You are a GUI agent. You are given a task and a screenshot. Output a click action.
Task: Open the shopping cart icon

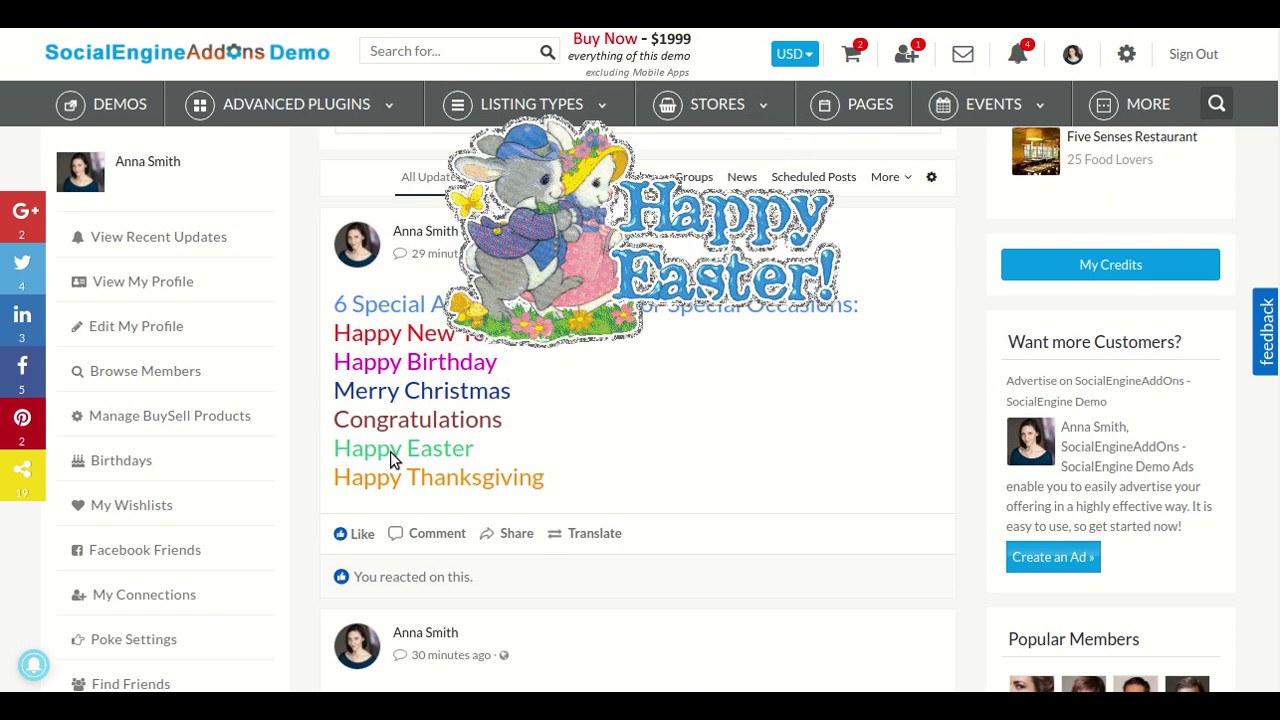[851, 54]
